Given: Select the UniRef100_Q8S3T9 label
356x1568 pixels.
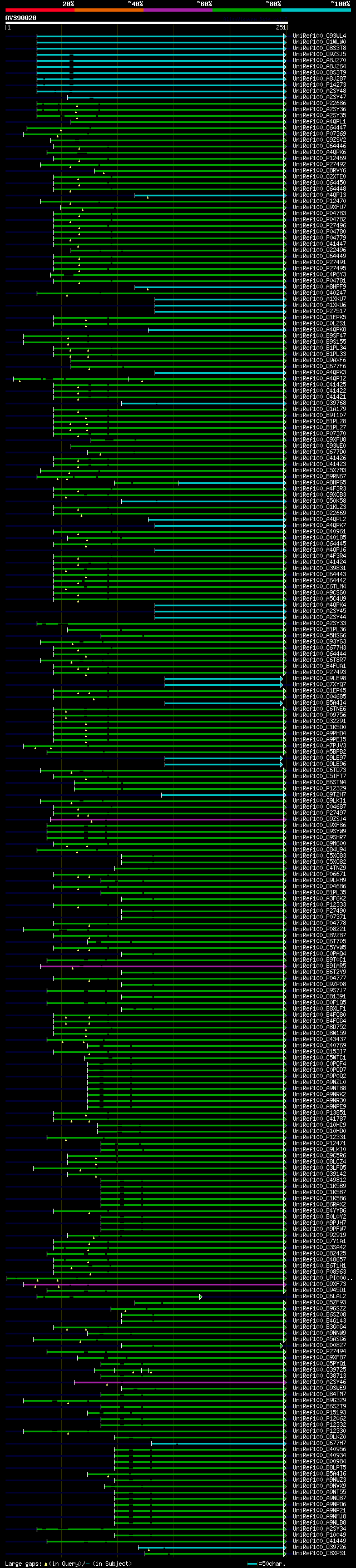Looking at the screenshot, I should [319, 72].
